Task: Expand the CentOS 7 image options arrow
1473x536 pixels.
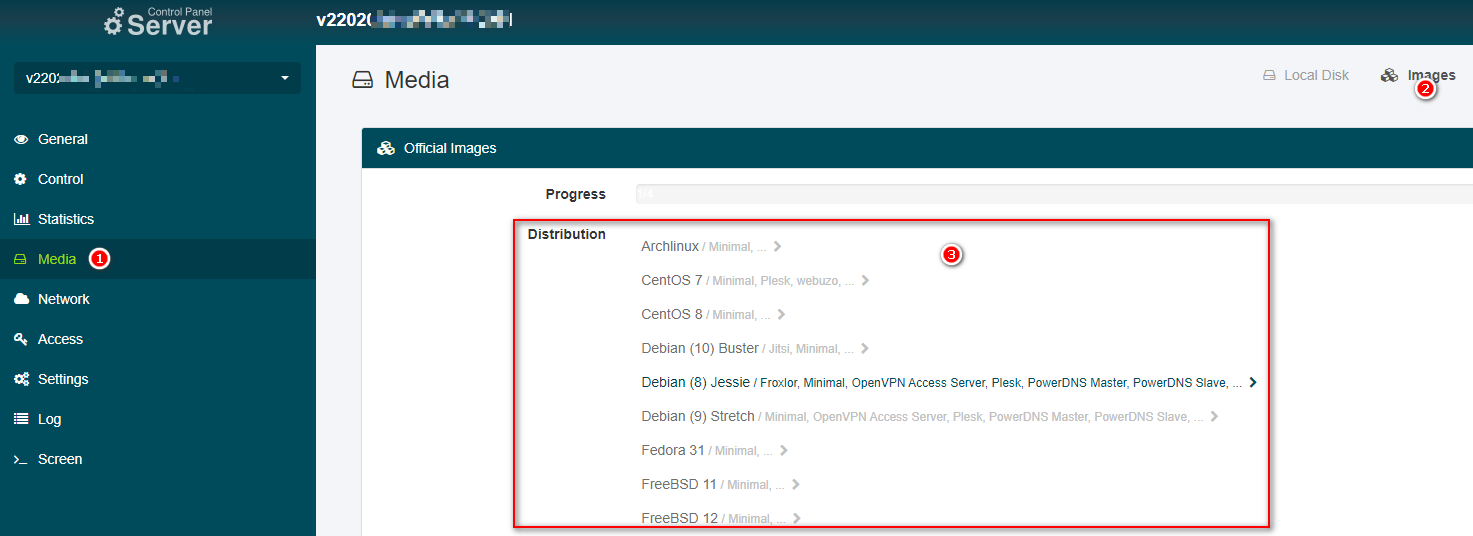Action: click(x=865, y=281)
